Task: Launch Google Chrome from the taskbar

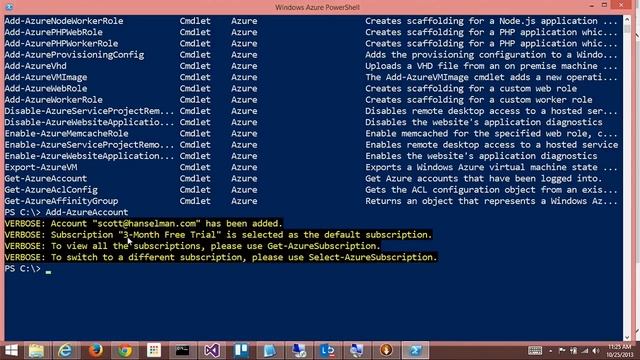Action: tap(125, 350)
